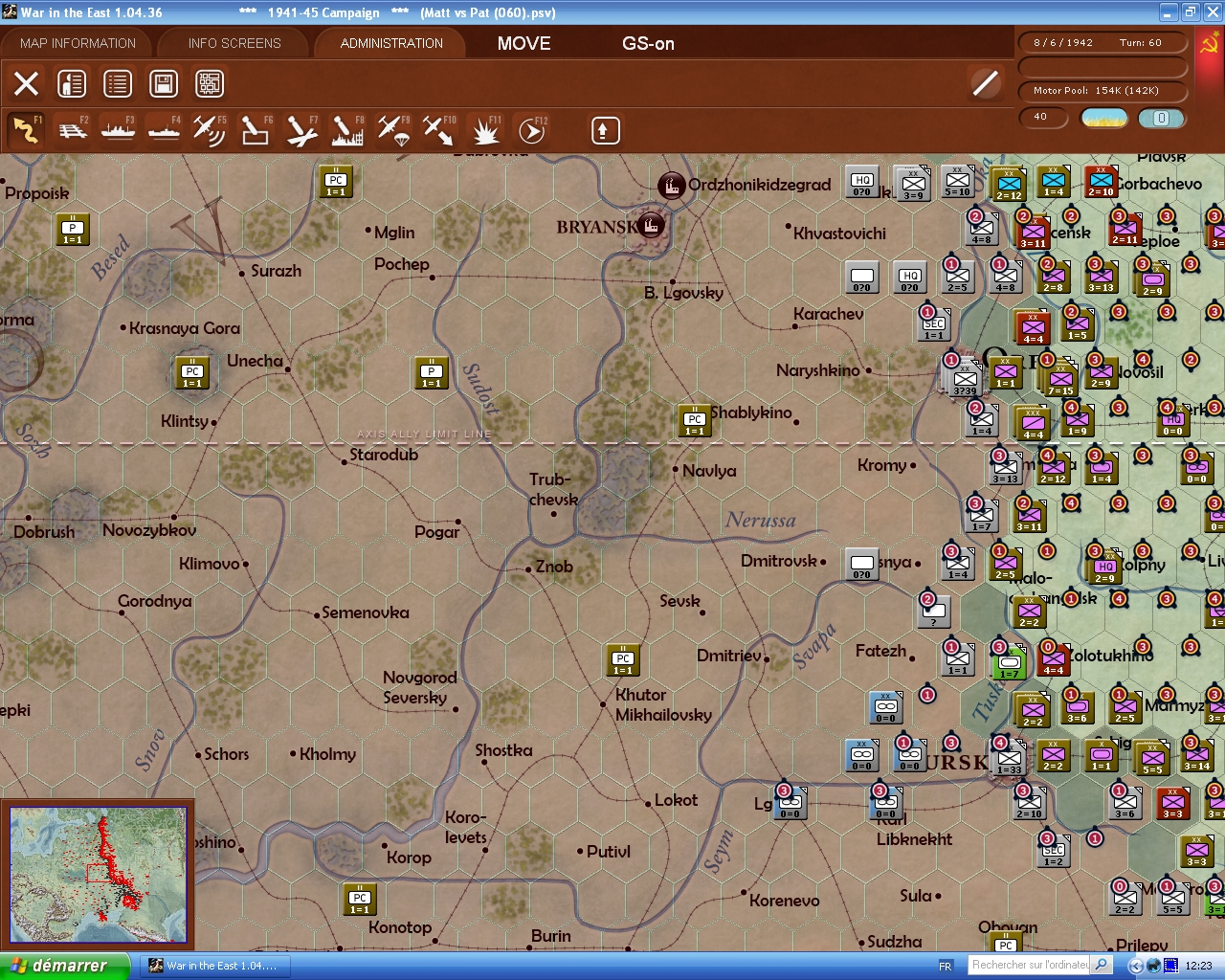This screenshot has width=1225, height=980.
Task: Select the F1 move mode arrow
Action: coord(26,130)
